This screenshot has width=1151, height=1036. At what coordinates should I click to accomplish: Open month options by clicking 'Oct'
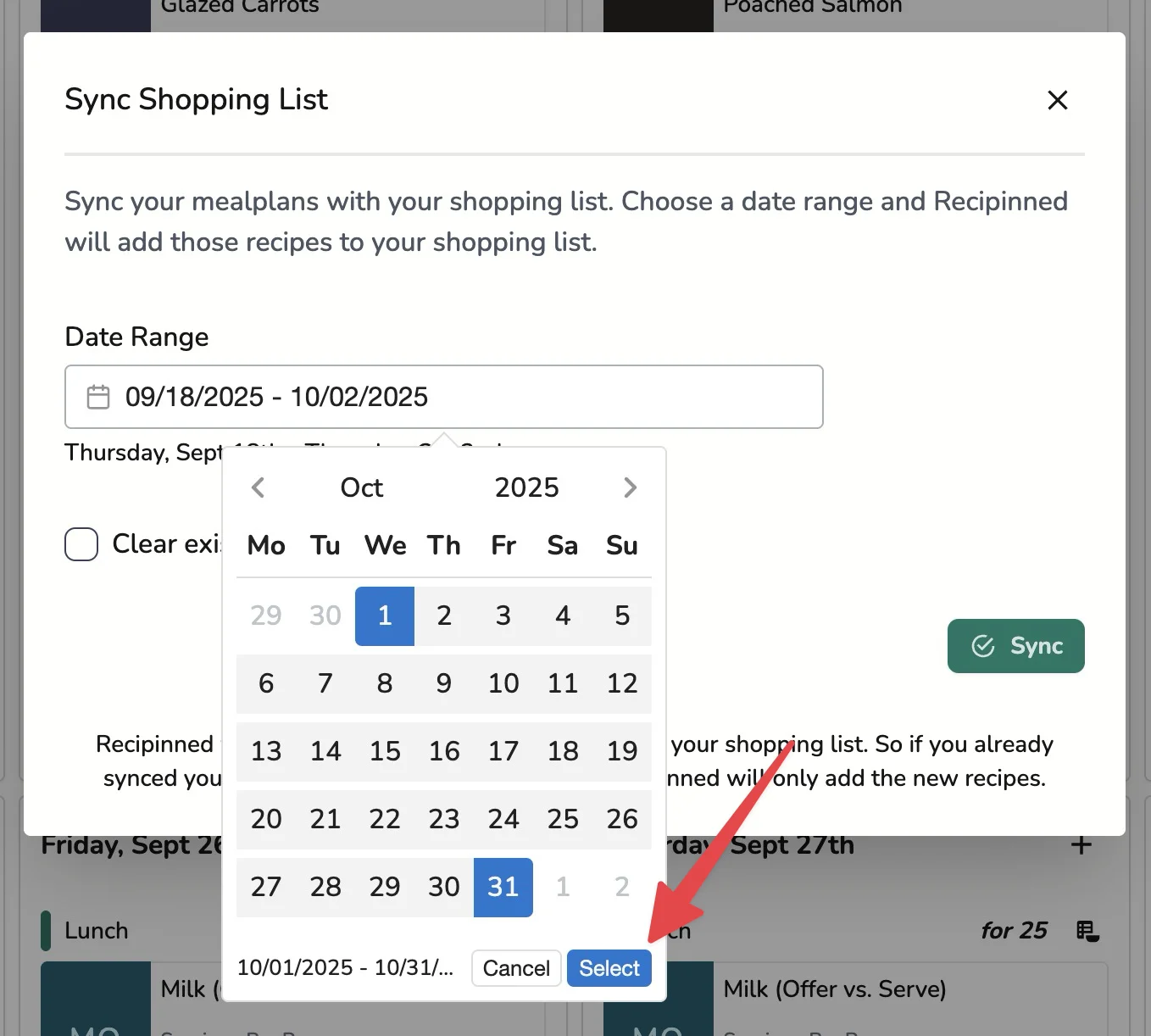[361, 487]
